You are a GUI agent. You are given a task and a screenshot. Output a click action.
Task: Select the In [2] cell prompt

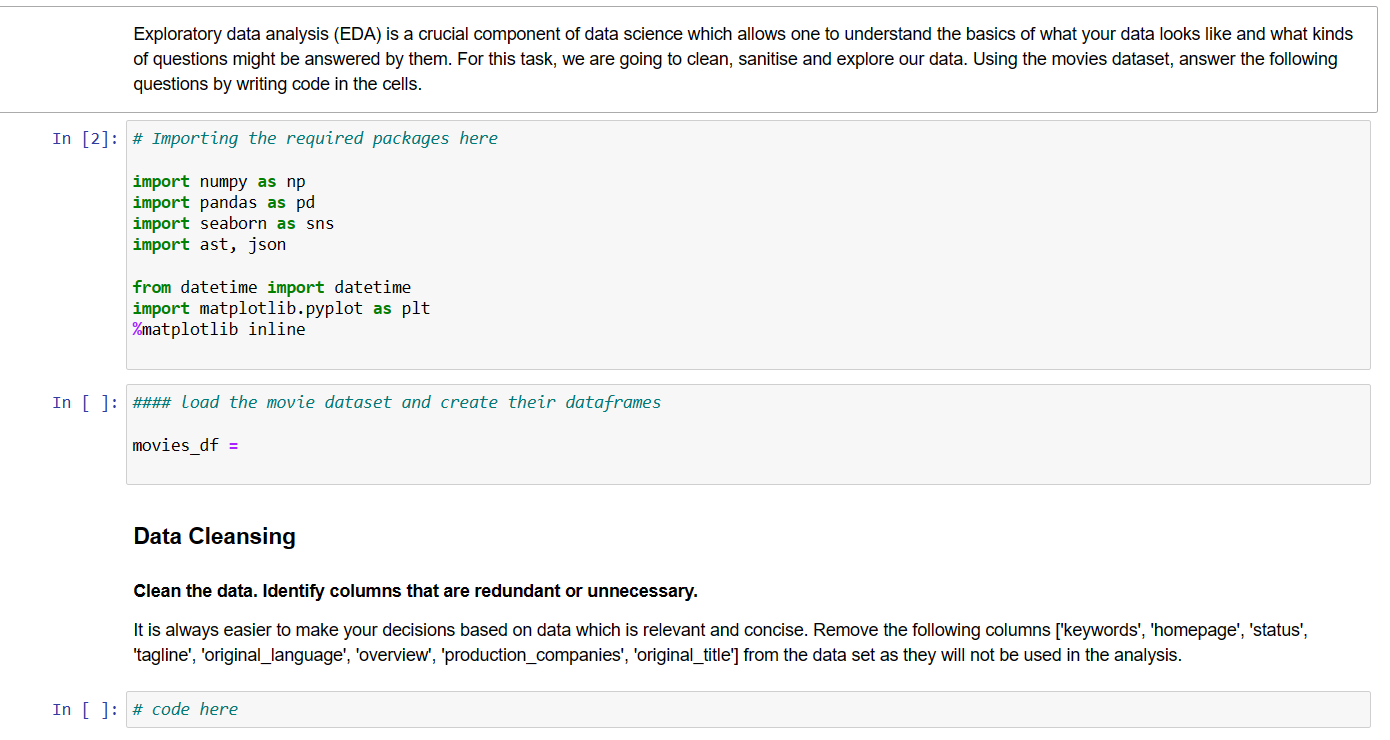(x=84, y=139)
